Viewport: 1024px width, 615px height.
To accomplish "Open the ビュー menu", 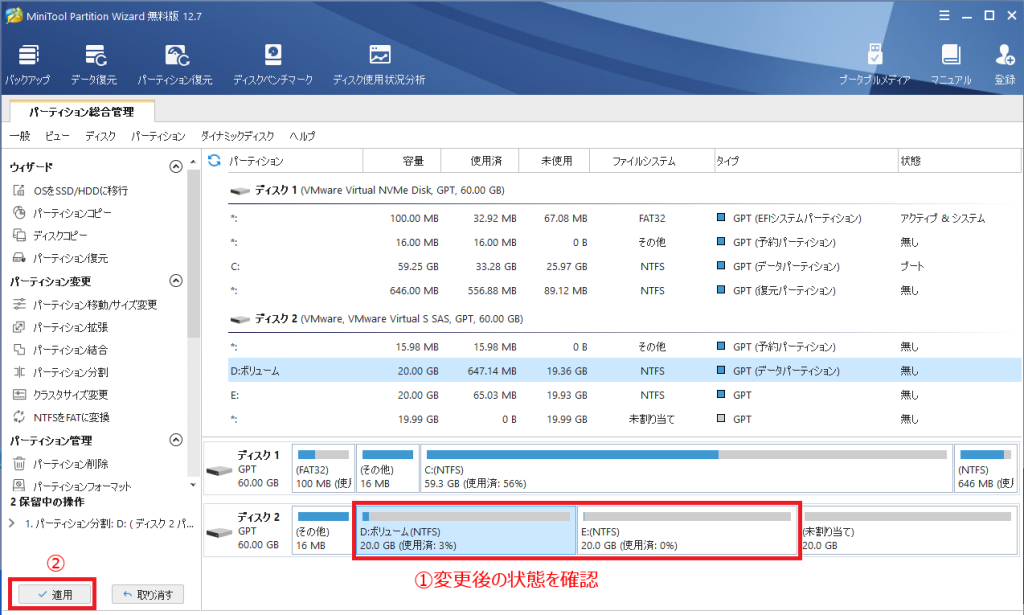I will [x=57, y=136].
